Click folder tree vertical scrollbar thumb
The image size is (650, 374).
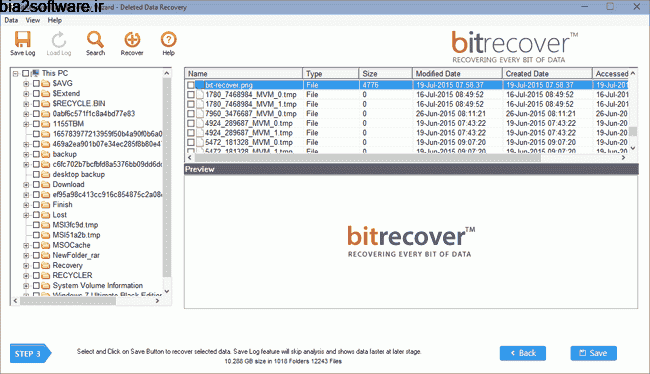click(x=167, y=177)
